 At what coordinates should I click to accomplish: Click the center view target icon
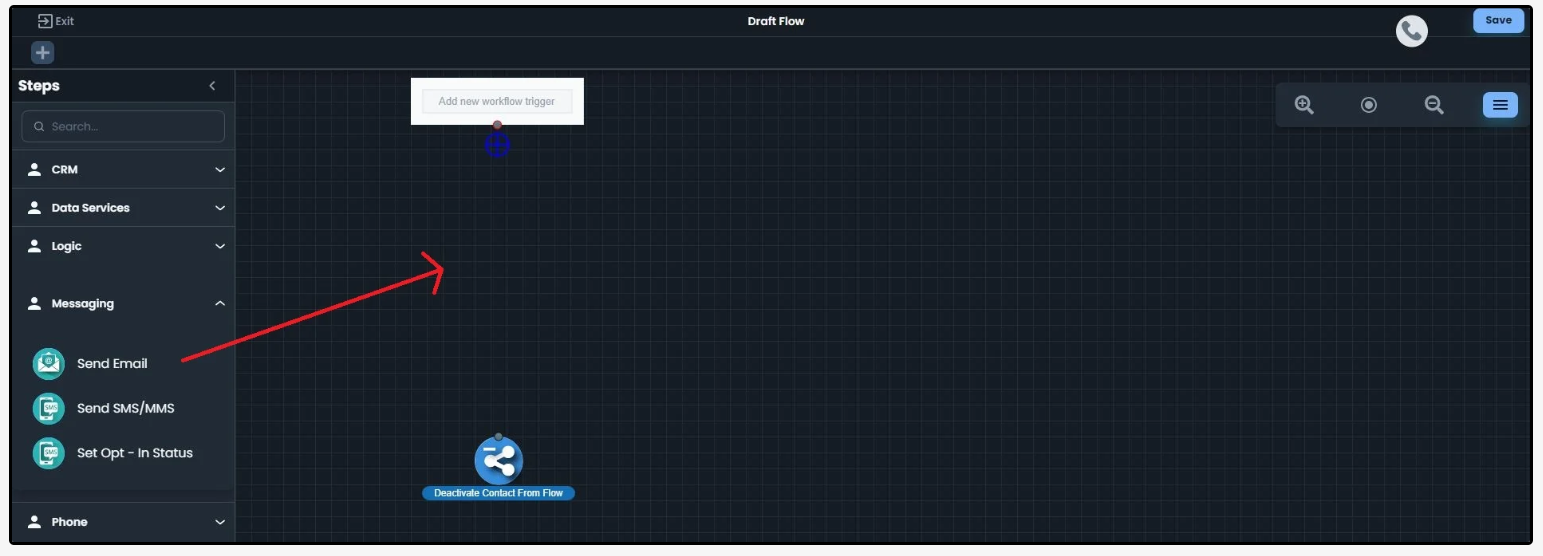click(x=1369, y=105)
